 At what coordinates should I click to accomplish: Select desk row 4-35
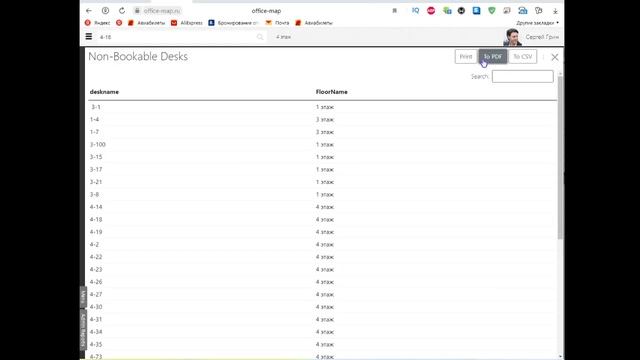322,344
